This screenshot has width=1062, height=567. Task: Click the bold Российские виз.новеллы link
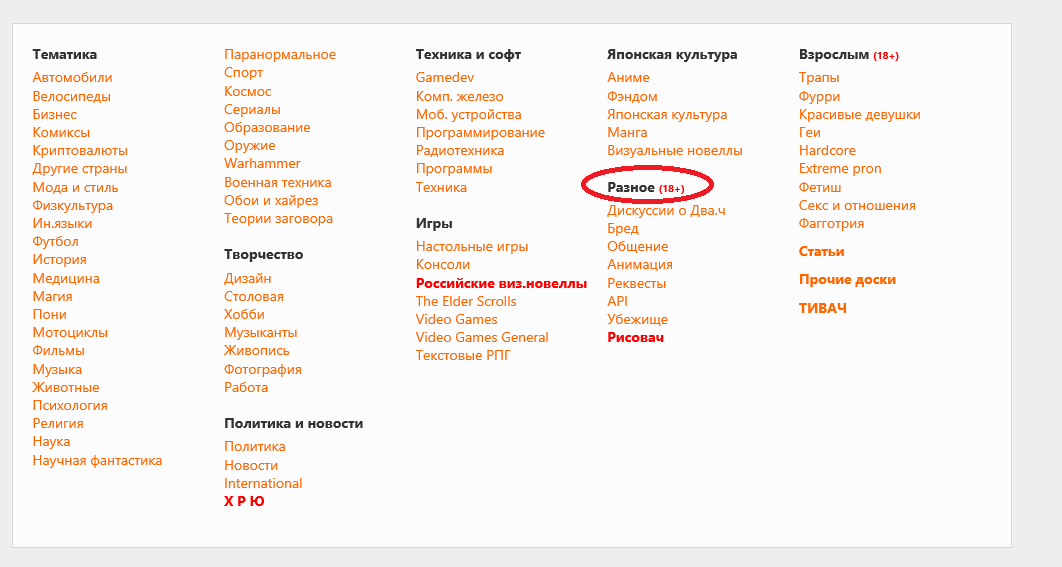pos(501,283)
